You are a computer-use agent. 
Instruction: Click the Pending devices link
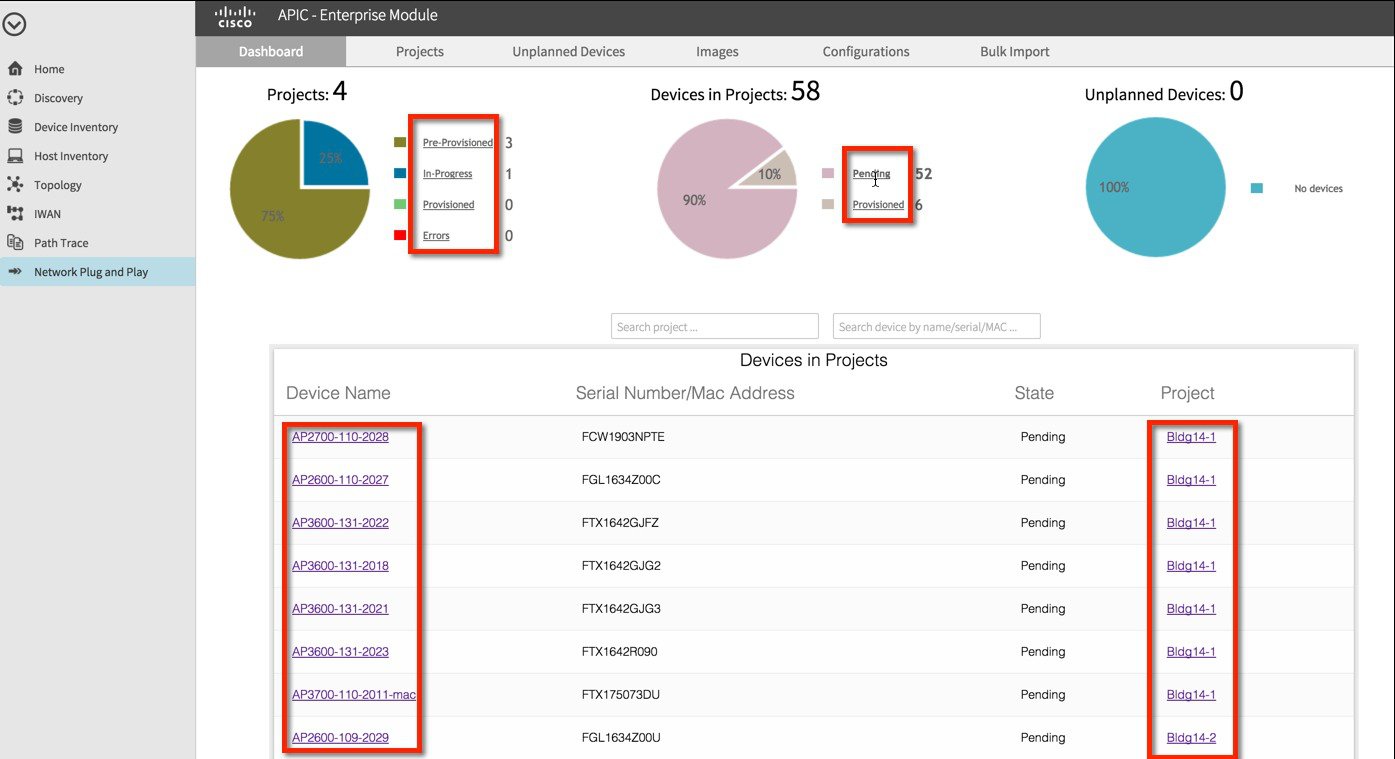tap(871, 174)
